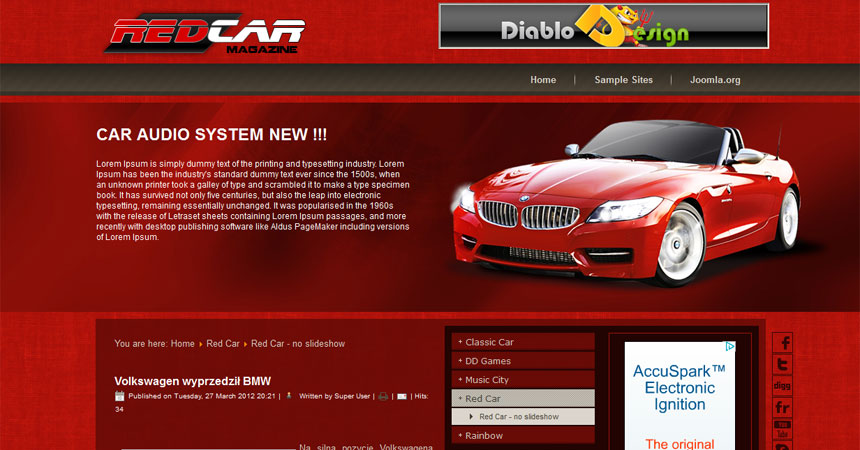
Task: Click Red Car in the breadcrumb trail
Action: (x=223, y=344)
